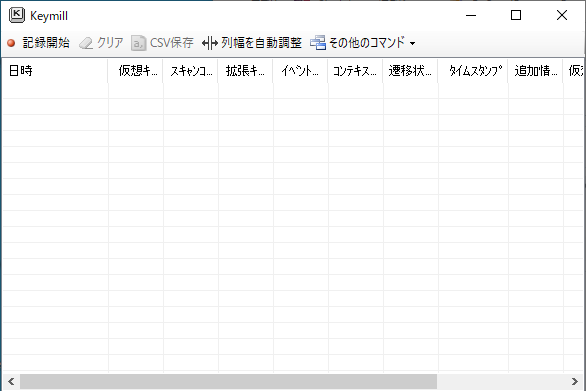
Task: Click the eraser clear icon
Action: (x=86, y=43)
